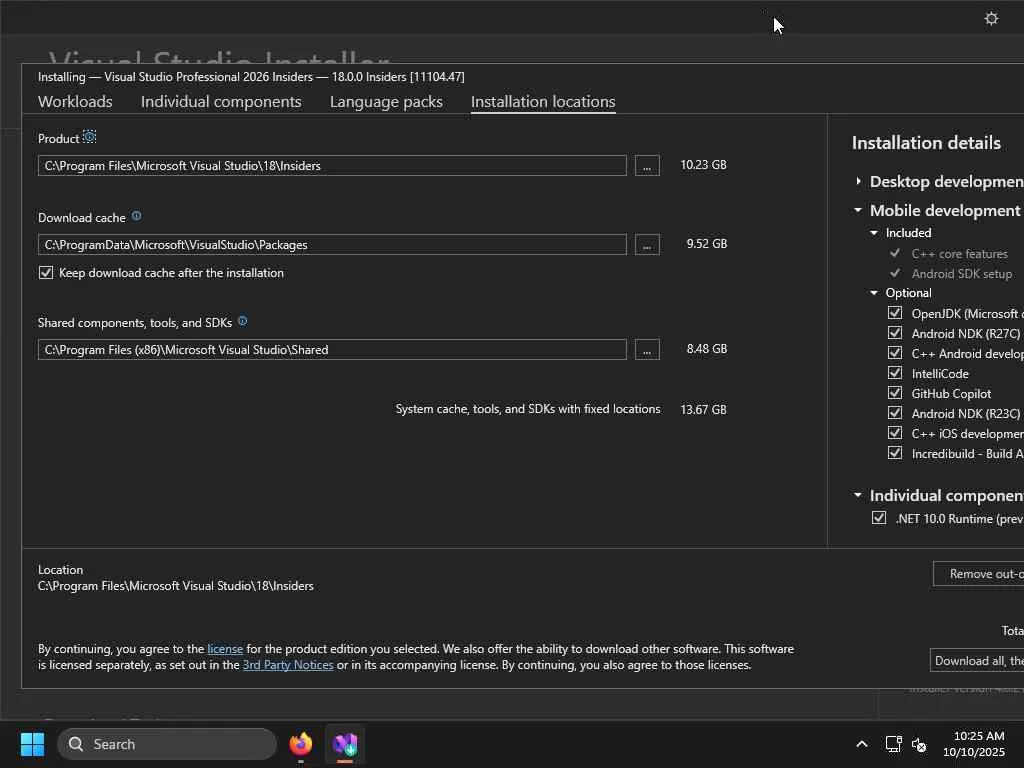
Task: Uncheck Android NDK (R23C) component
Action: coord(895,413)
